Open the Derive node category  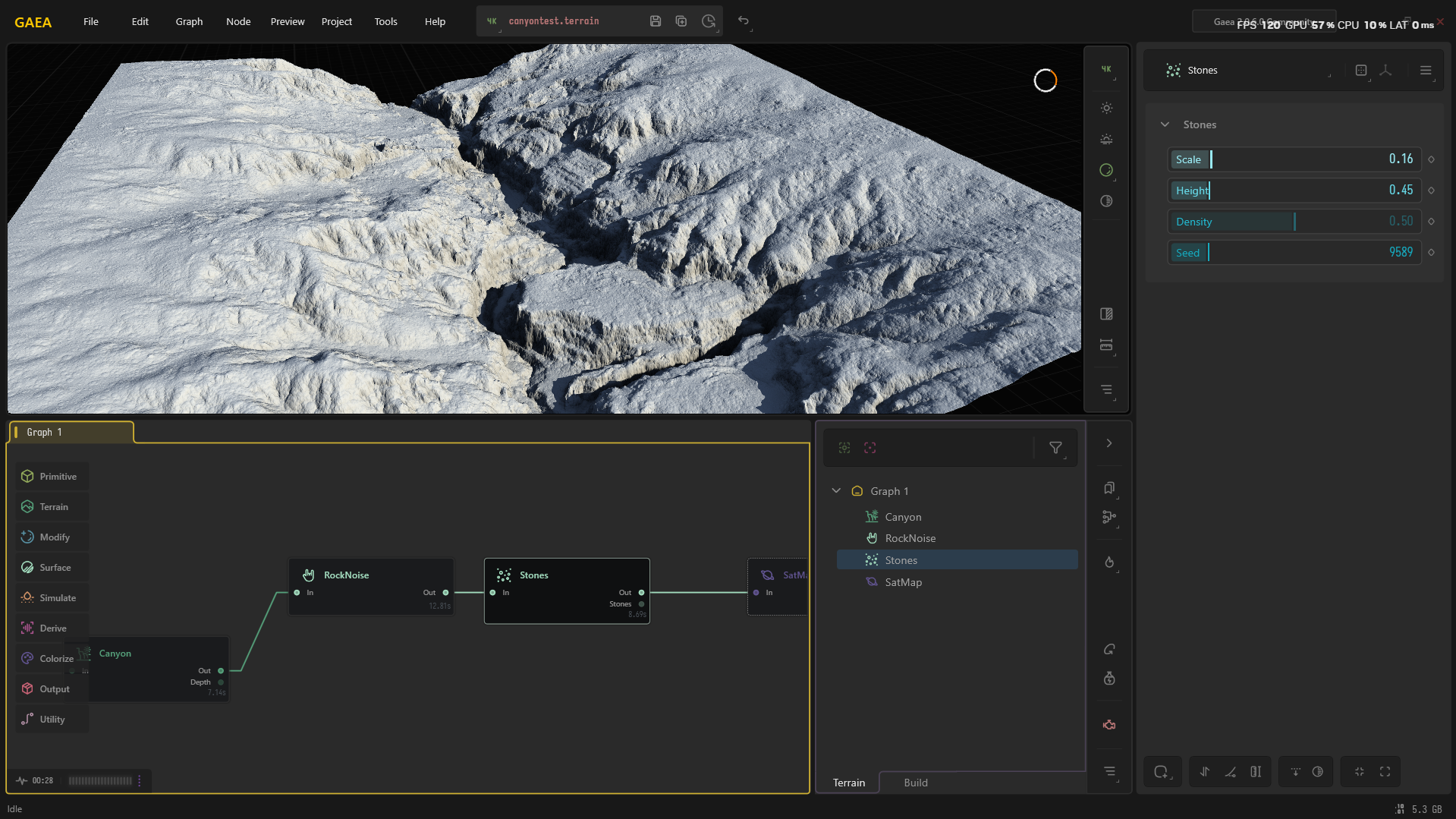click(x=52, y=628)
